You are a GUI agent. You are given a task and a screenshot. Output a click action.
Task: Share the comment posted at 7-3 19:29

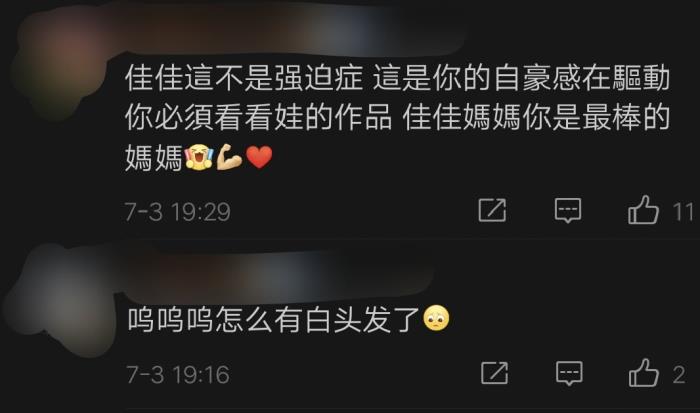[492, 210]
